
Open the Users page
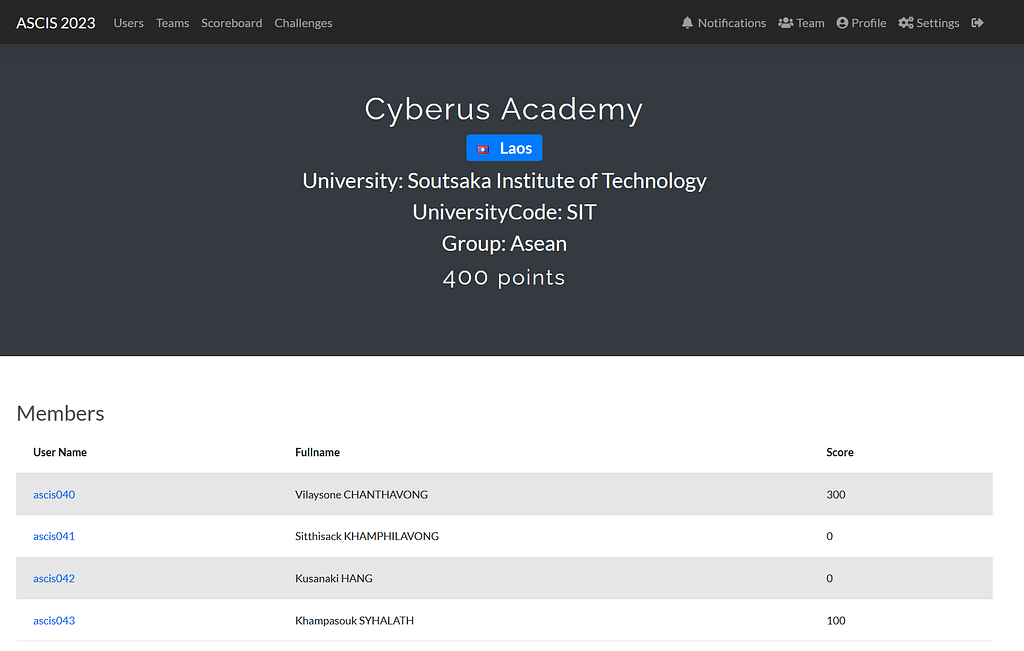click(x=129, y=23)
